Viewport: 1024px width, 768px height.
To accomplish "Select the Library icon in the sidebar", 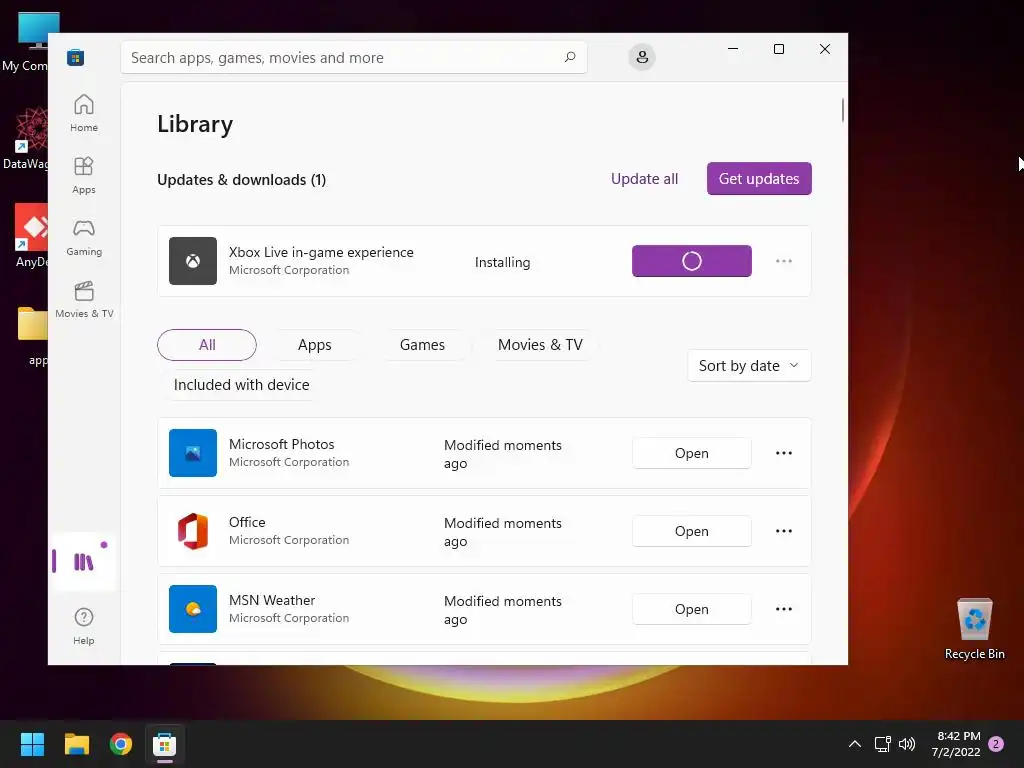I will pos(84,562).
